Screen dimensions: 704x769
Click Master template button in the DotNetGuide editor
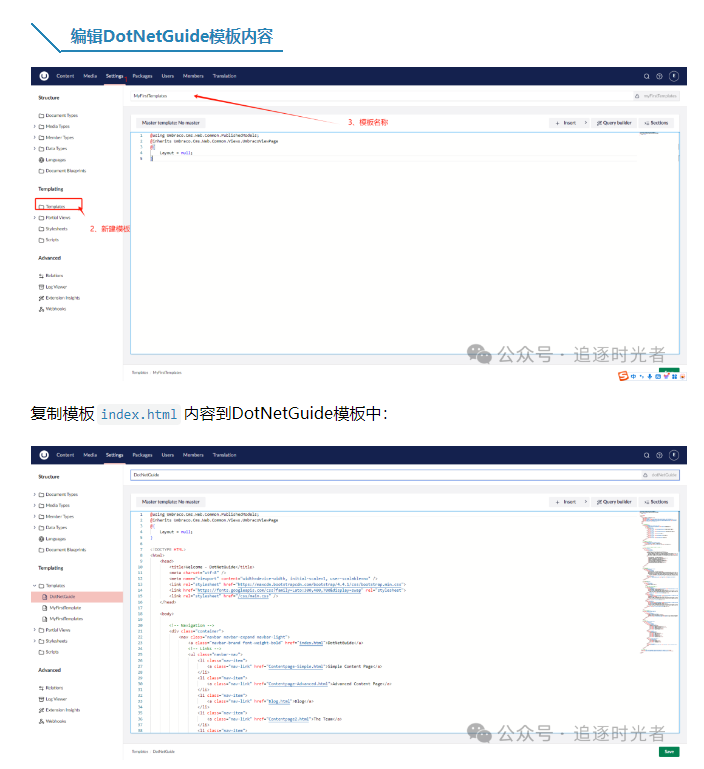pos(171,502)
